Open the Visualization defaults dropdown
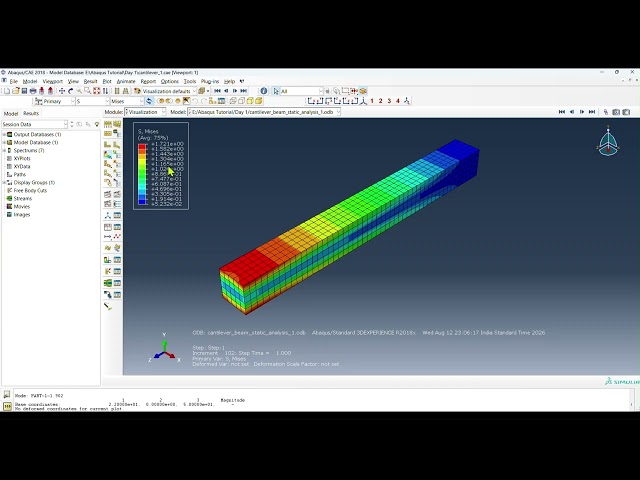640x480 pixels. coord(169,91)
